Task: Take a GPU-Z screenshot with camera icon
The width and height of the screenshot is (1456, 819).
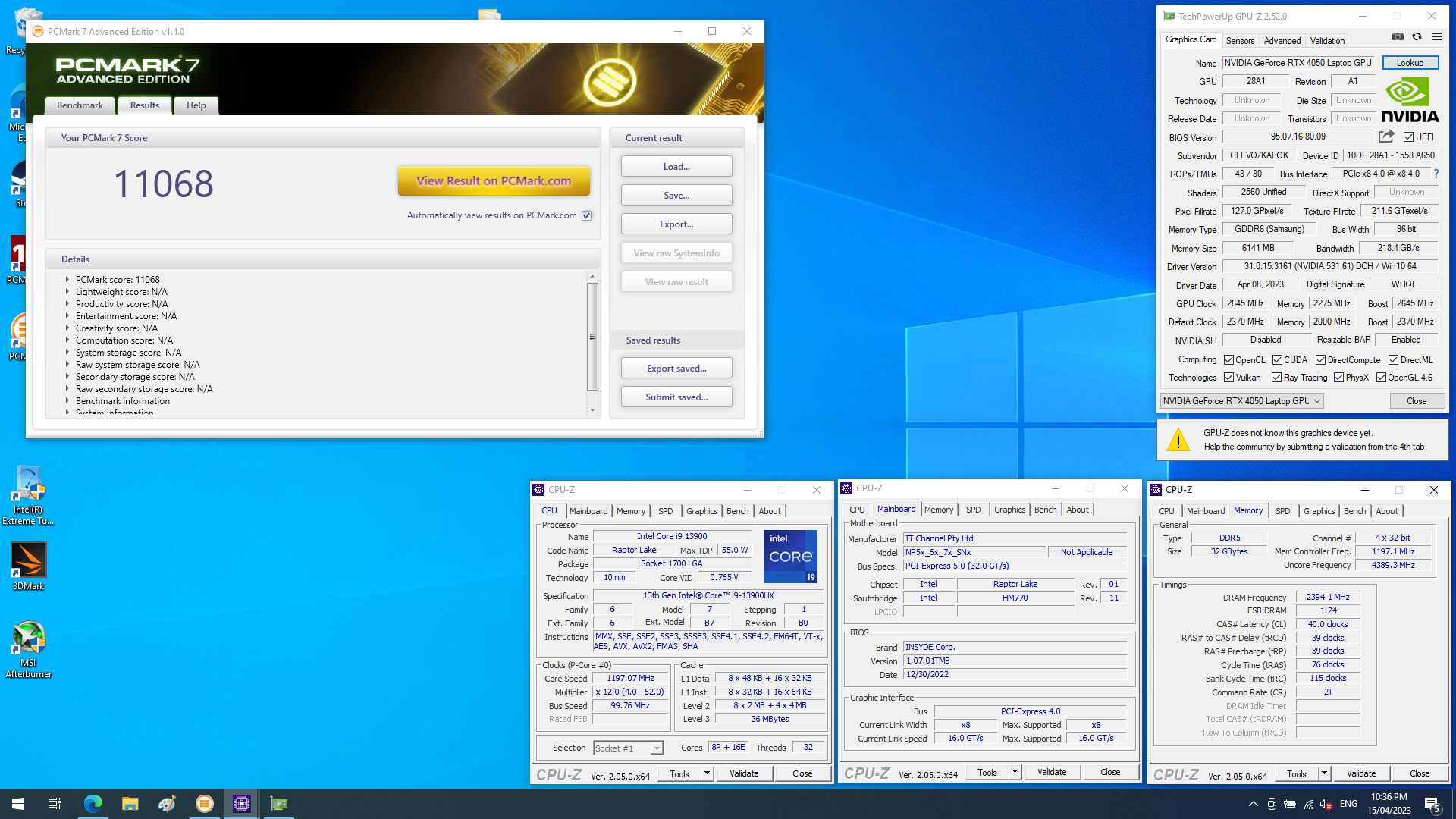Action: tap(1398, 36)
